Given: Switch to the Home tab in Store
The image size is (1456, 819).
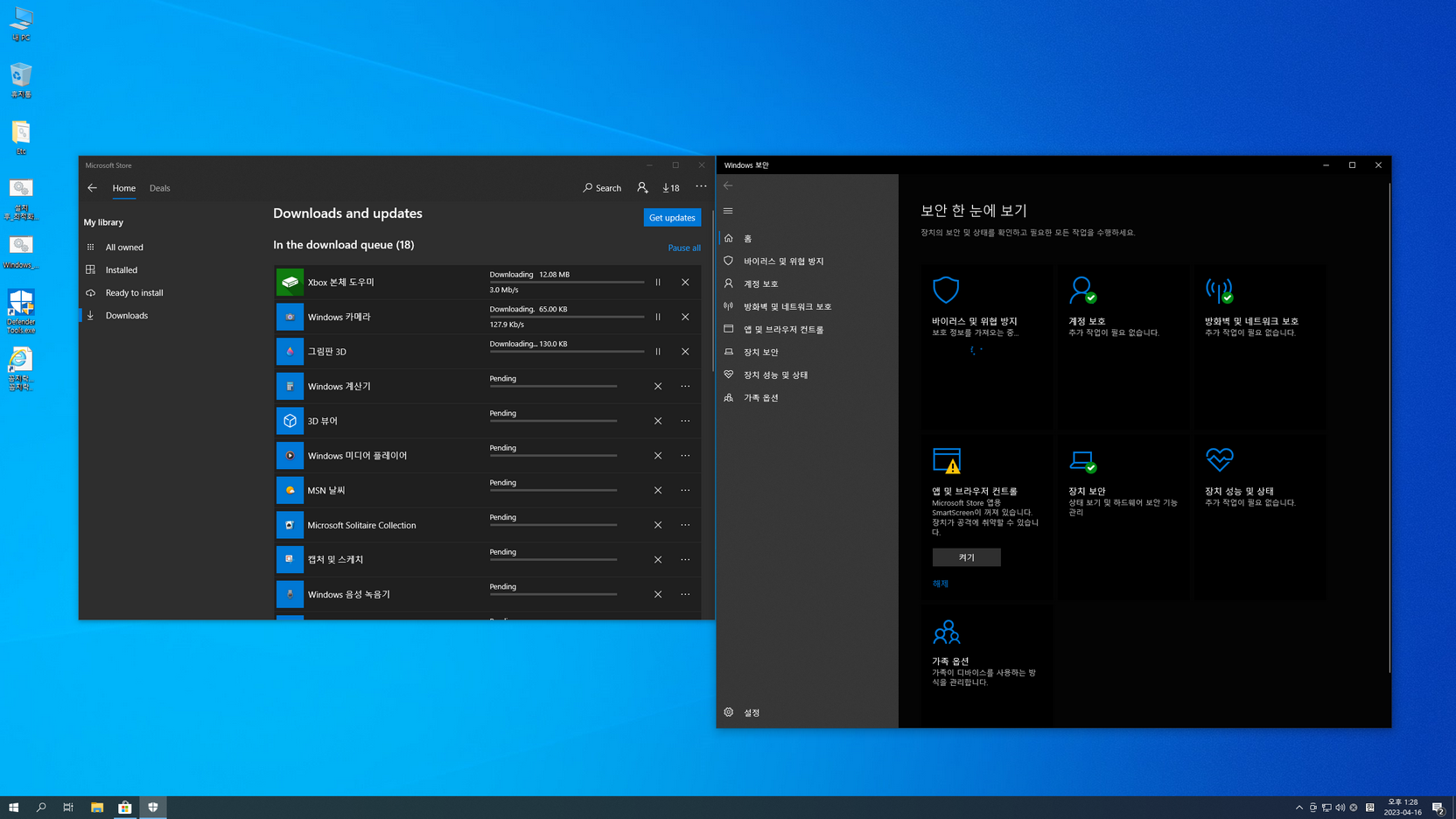Looking at the screenshot, I should tap(124, 188).
